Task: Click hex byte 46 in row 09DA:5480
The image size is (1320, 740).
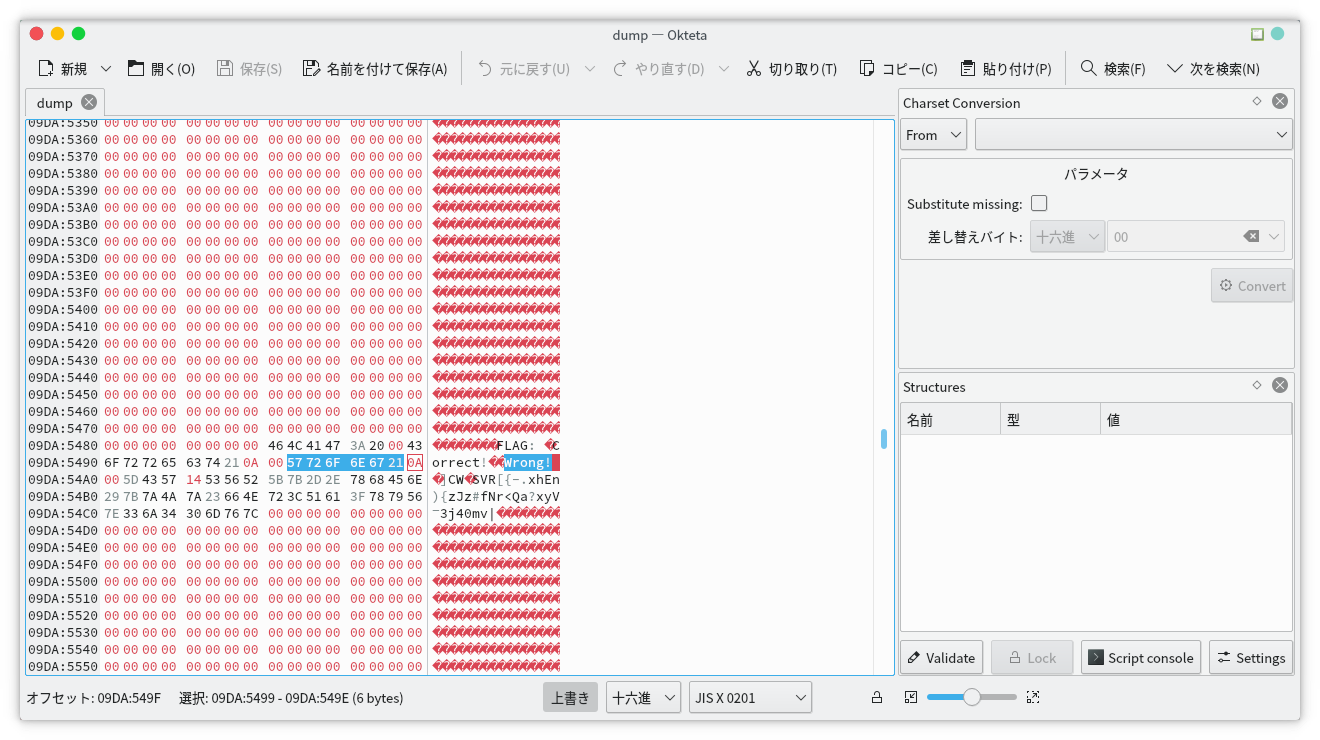Action: (x=277, y=445)
